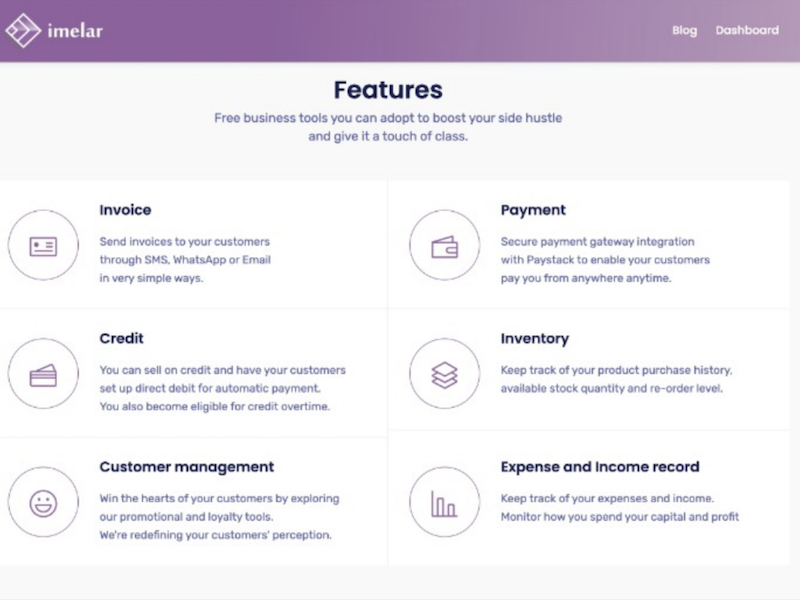Click the imelar brand name text
Image resolution: width=800 pixels, height=600 pixels.
coord(75,31)
